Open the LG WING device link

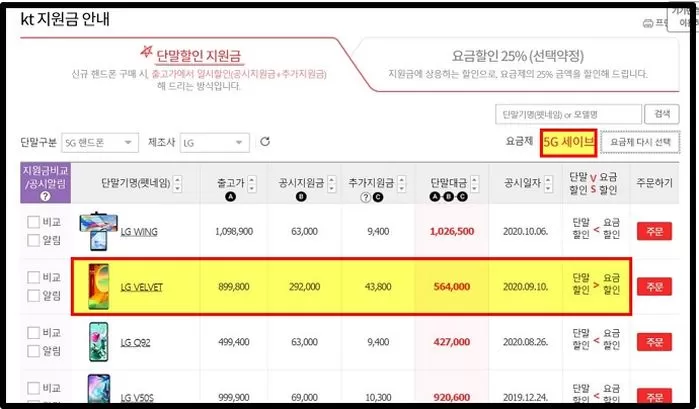(139, 232)
